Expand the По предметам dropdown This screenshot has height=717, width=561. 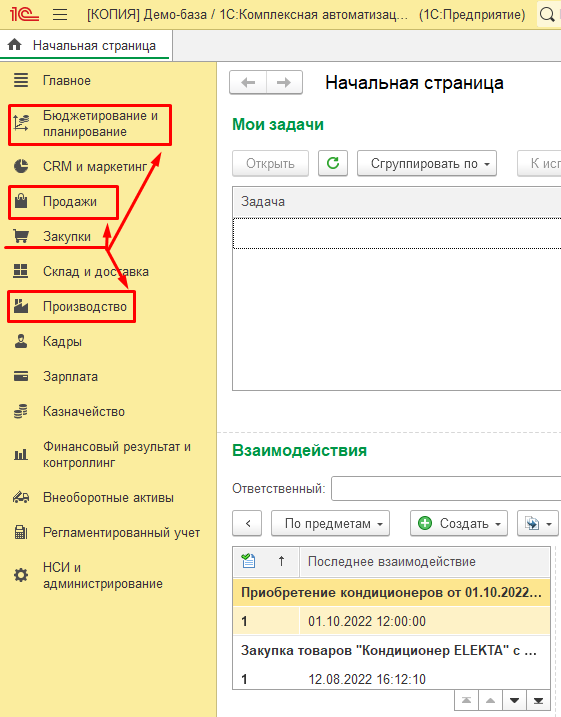tap(330, 523)
